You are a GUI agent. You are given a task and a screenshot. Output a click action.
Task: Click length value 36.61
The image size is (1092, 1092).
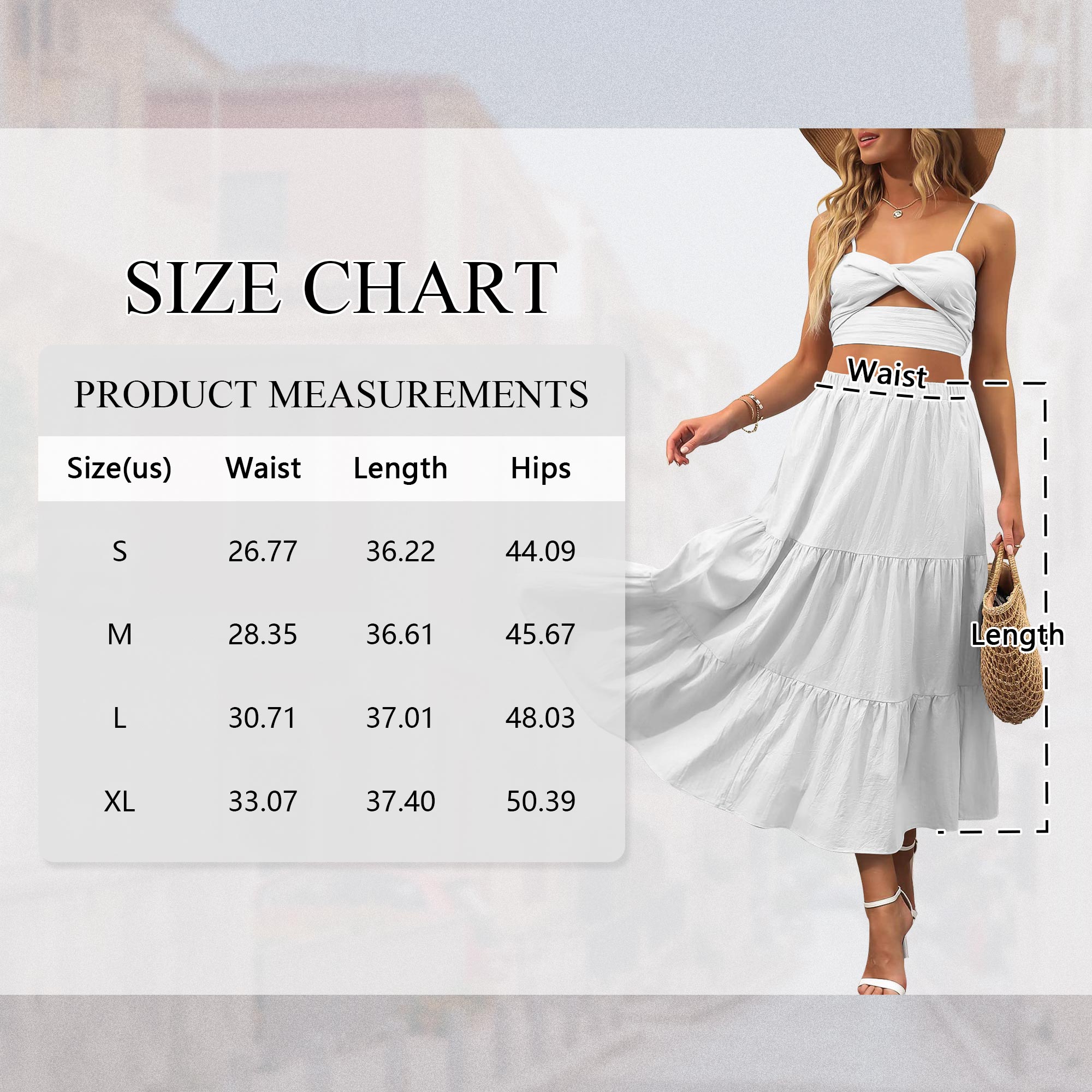pos(400,634)
